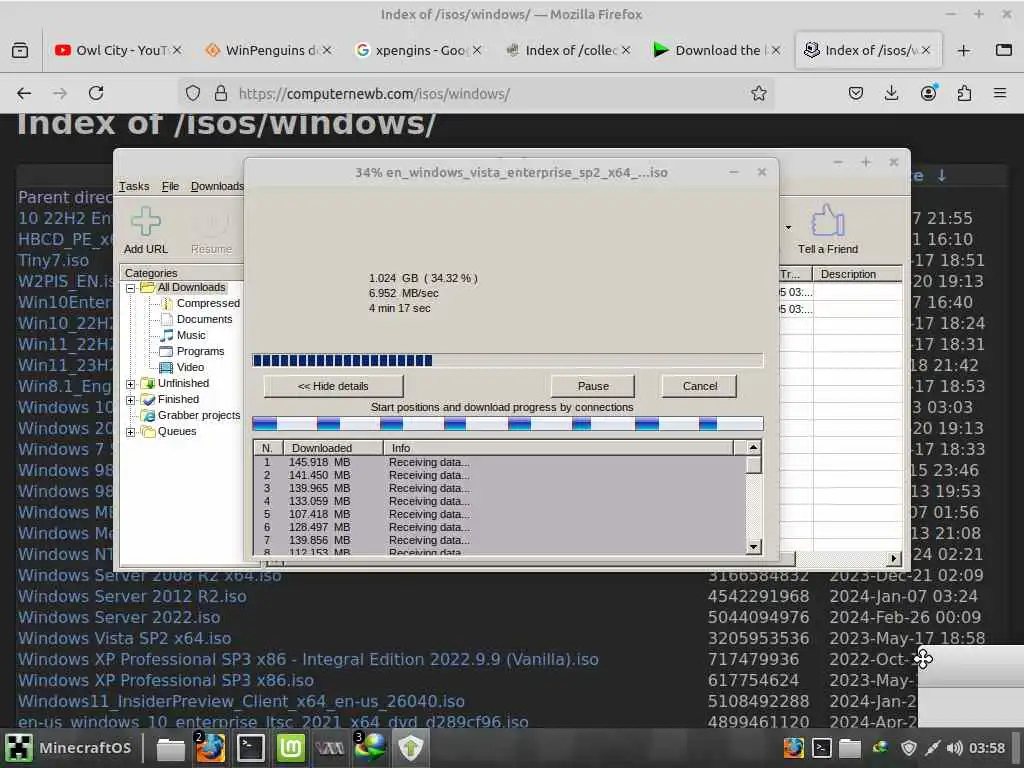Collapse the All Downloads tree node
The height and width of the screenshot is (768, 1024).
(x=131, y=288)
